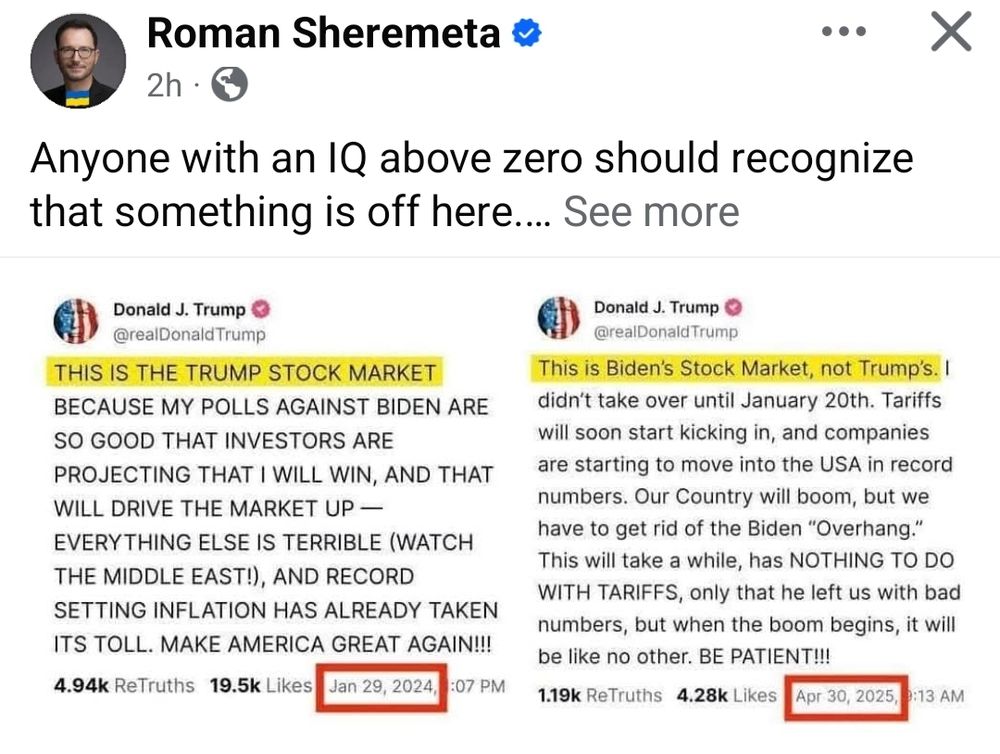Click the 4.94k ReTruths count
1000x754 pixels.
click(124, 686)
